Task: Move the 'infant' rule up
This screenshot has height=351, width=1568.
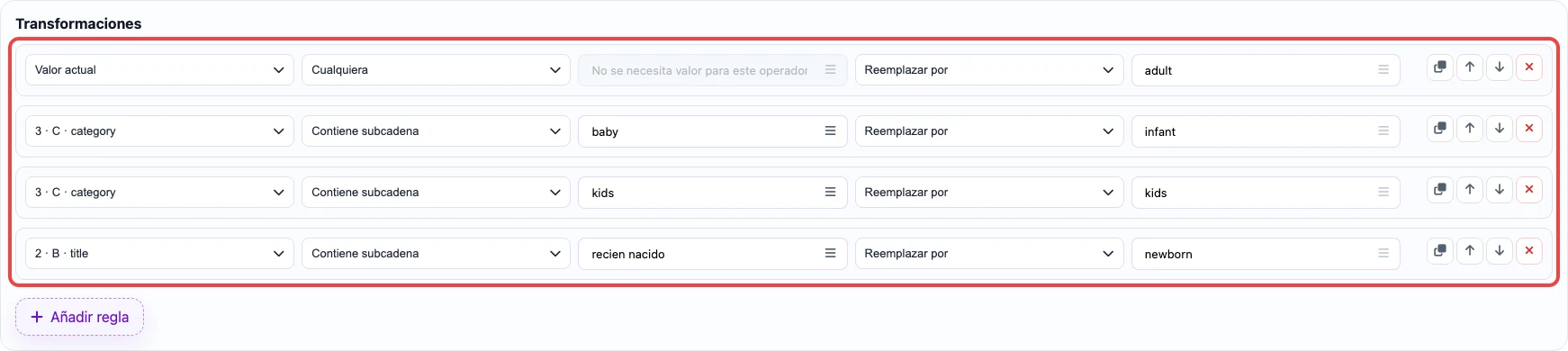Action: point(1470,129)
